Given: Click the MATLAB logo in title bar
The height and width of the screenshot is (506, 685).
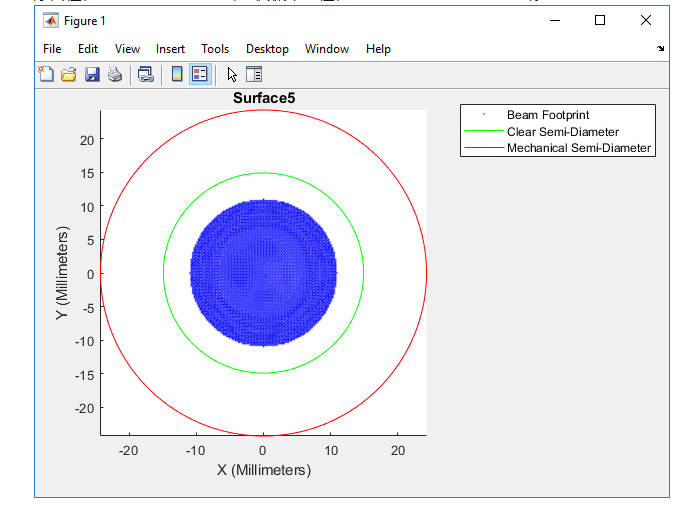Looking at the screenshot, I should (51, 20).
